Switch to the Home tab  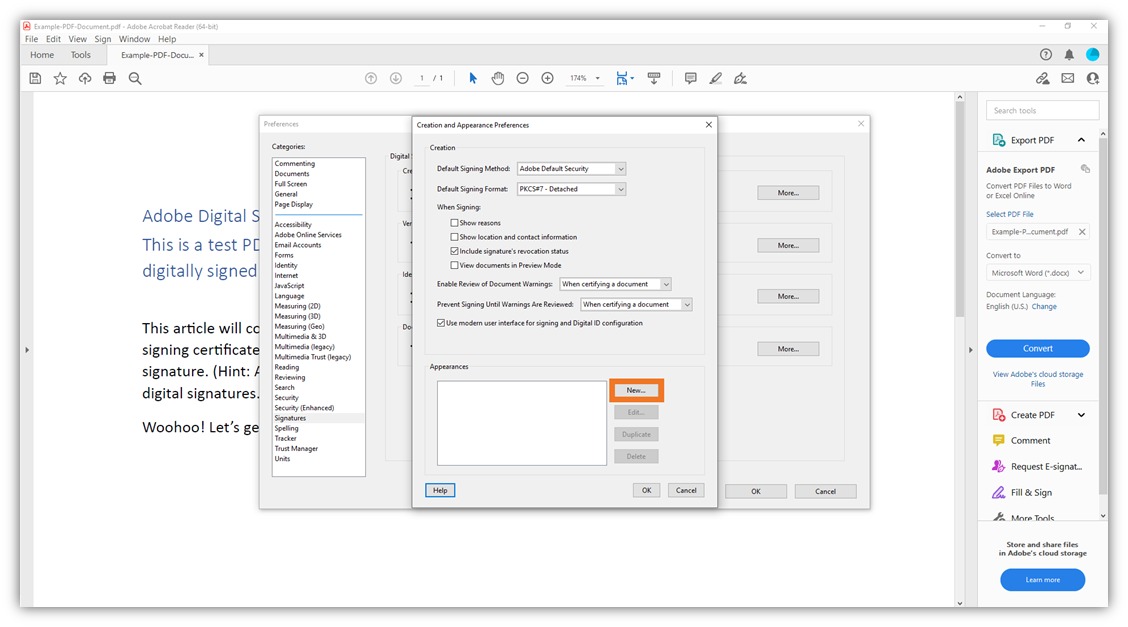(42, 55)
